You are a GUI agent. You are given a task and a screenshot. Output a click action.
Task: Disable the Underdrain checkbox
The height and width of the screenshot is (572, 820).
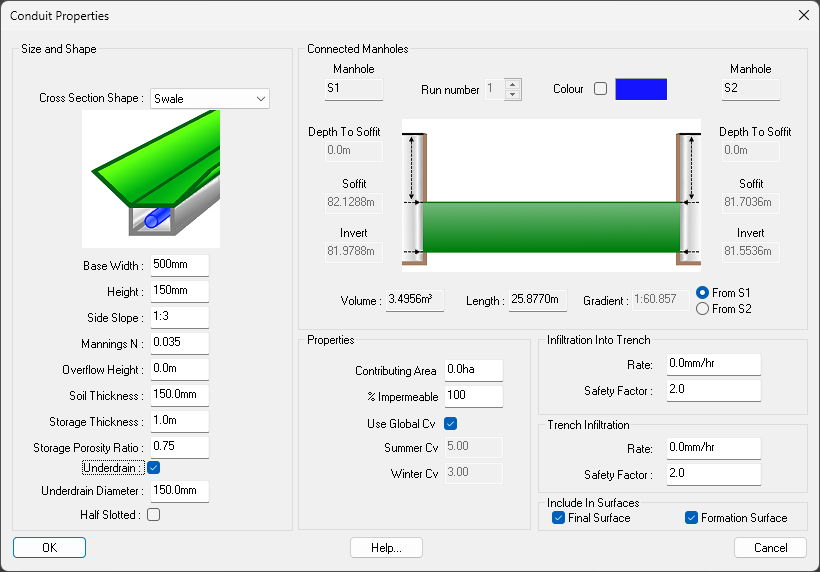153,467
